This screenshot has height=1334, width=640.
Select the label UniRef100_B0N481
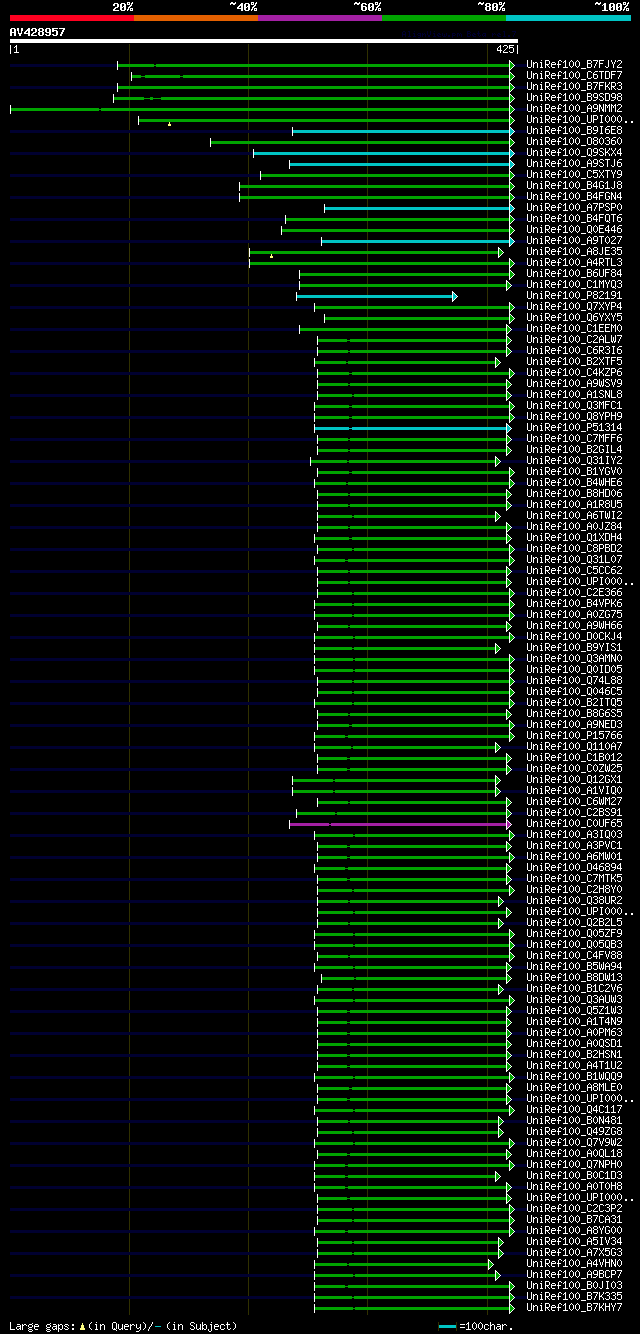click(x=574, y=1121)
